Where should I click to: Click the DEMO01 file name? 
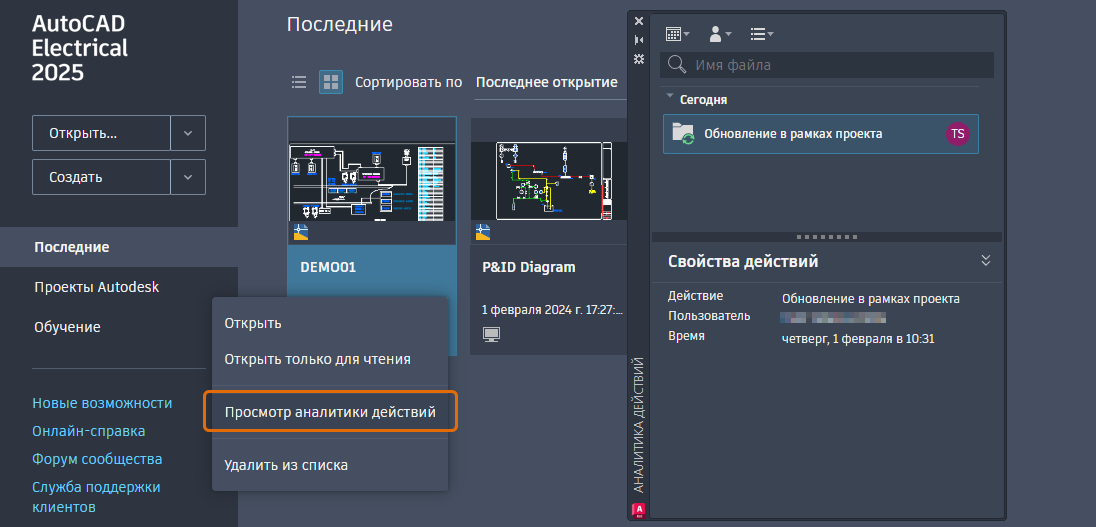tap(329, 267)
